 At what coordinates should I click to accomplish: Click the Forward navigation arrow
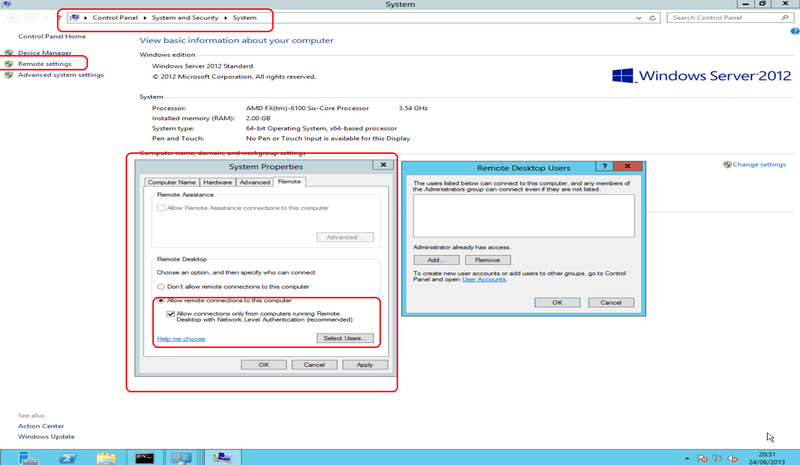tap(31, 18)
